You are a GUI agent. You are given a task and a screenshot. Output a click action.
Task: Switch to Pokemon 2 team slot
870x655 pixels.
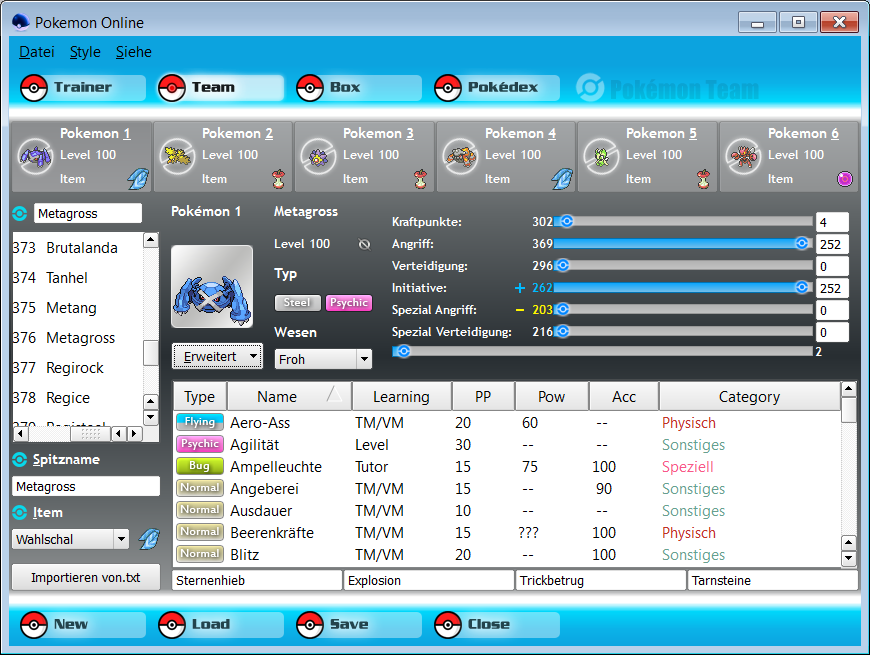coord(222,157)
